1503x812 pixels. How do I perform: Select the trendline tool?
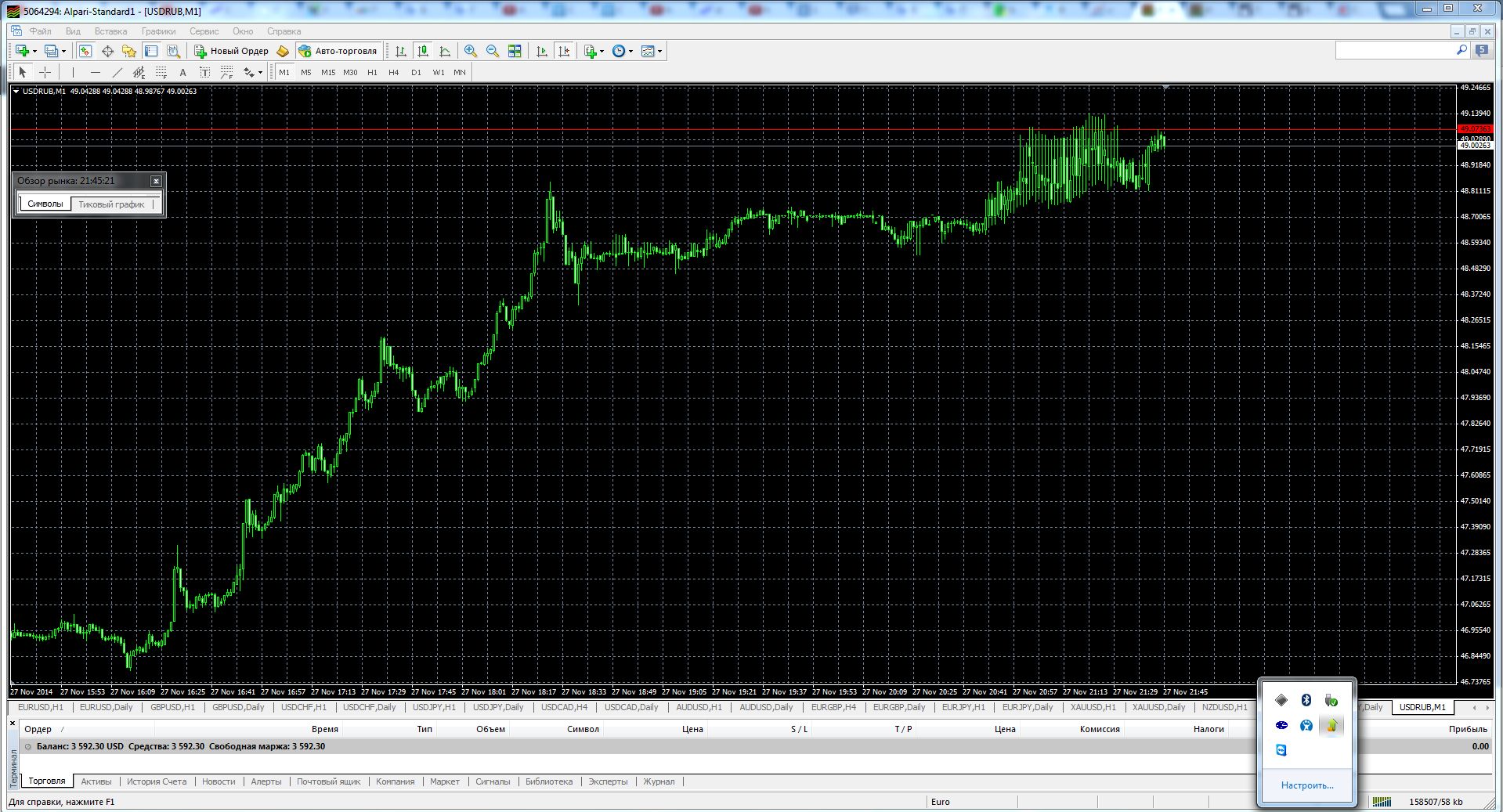117,72
